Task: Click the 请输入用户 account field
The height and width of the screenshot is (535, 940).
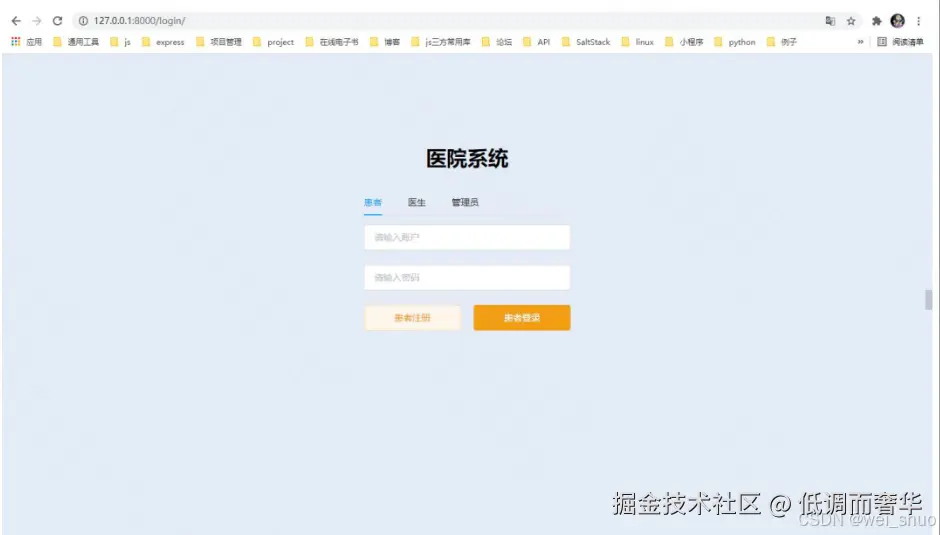Action: coord(467,238)
